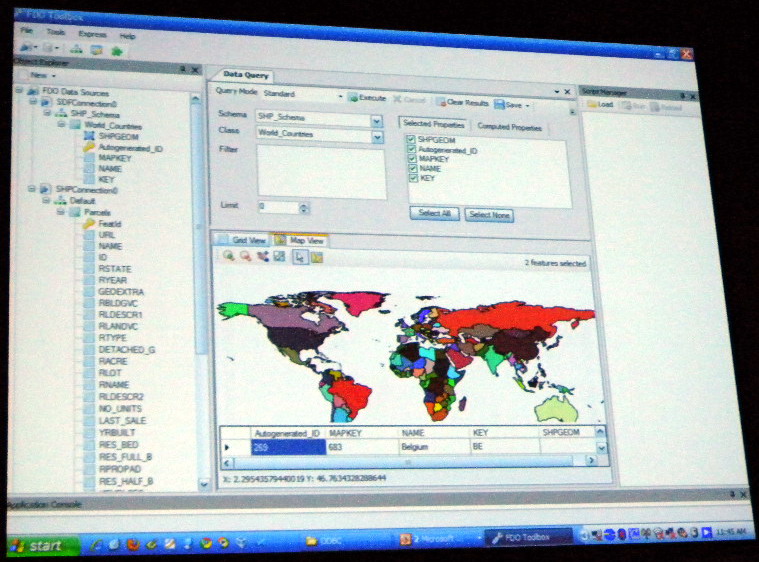Toggle the KEY property checkbox
The width and height of the screenshot is (759, 562).
tap(411, 178)
